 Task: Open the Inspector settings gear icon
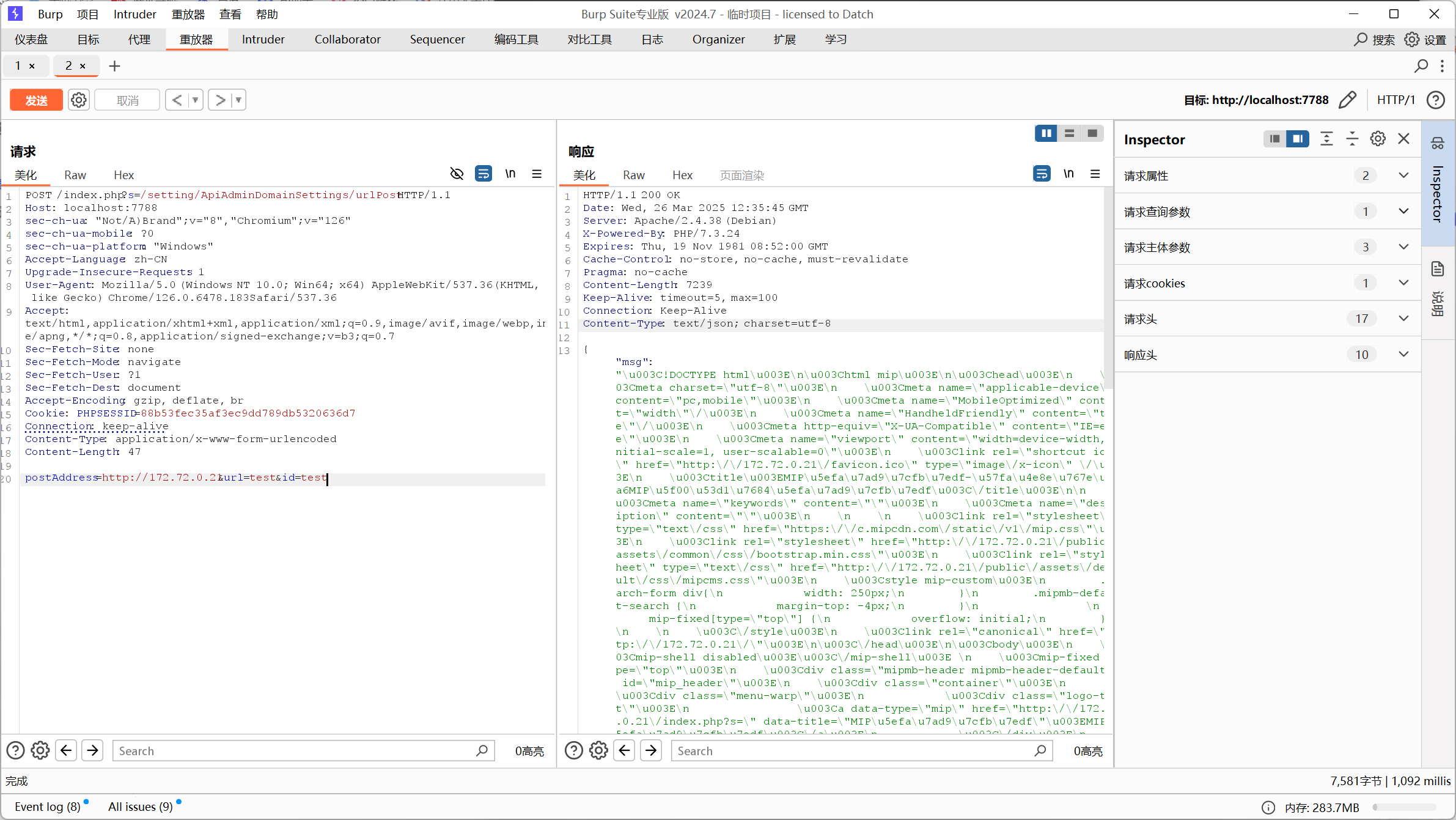click(x=1378, y=139)
